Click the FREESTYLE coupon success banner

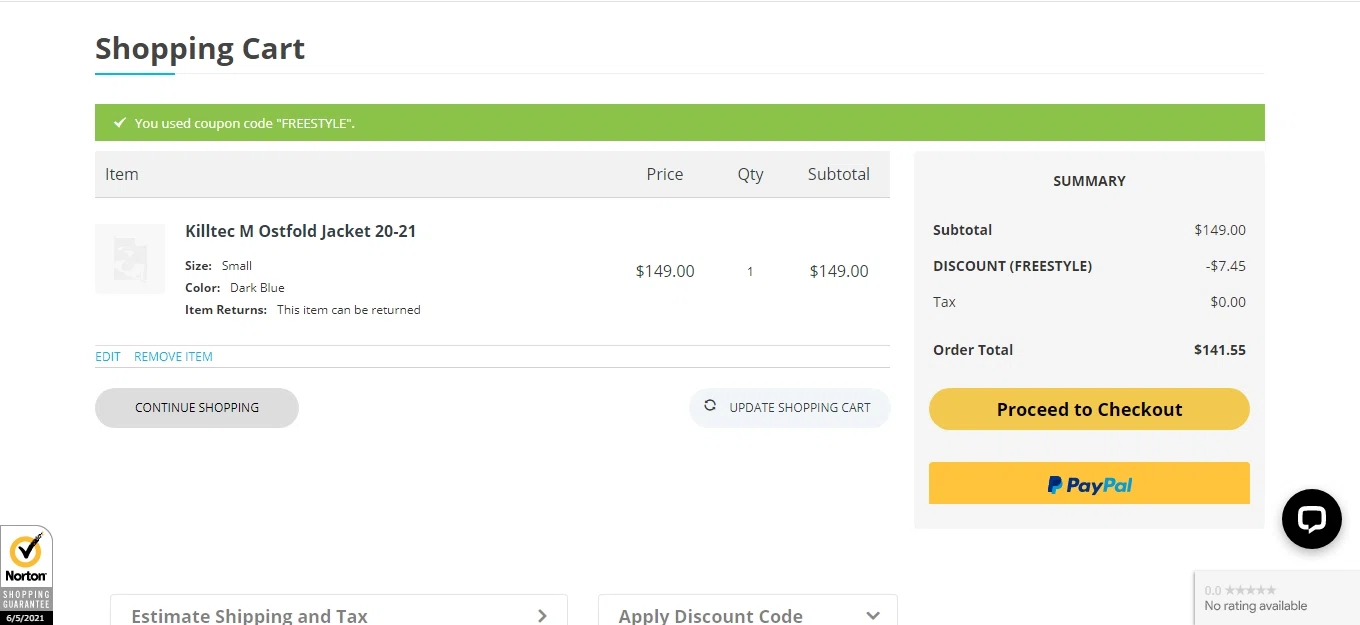point(680,123)
